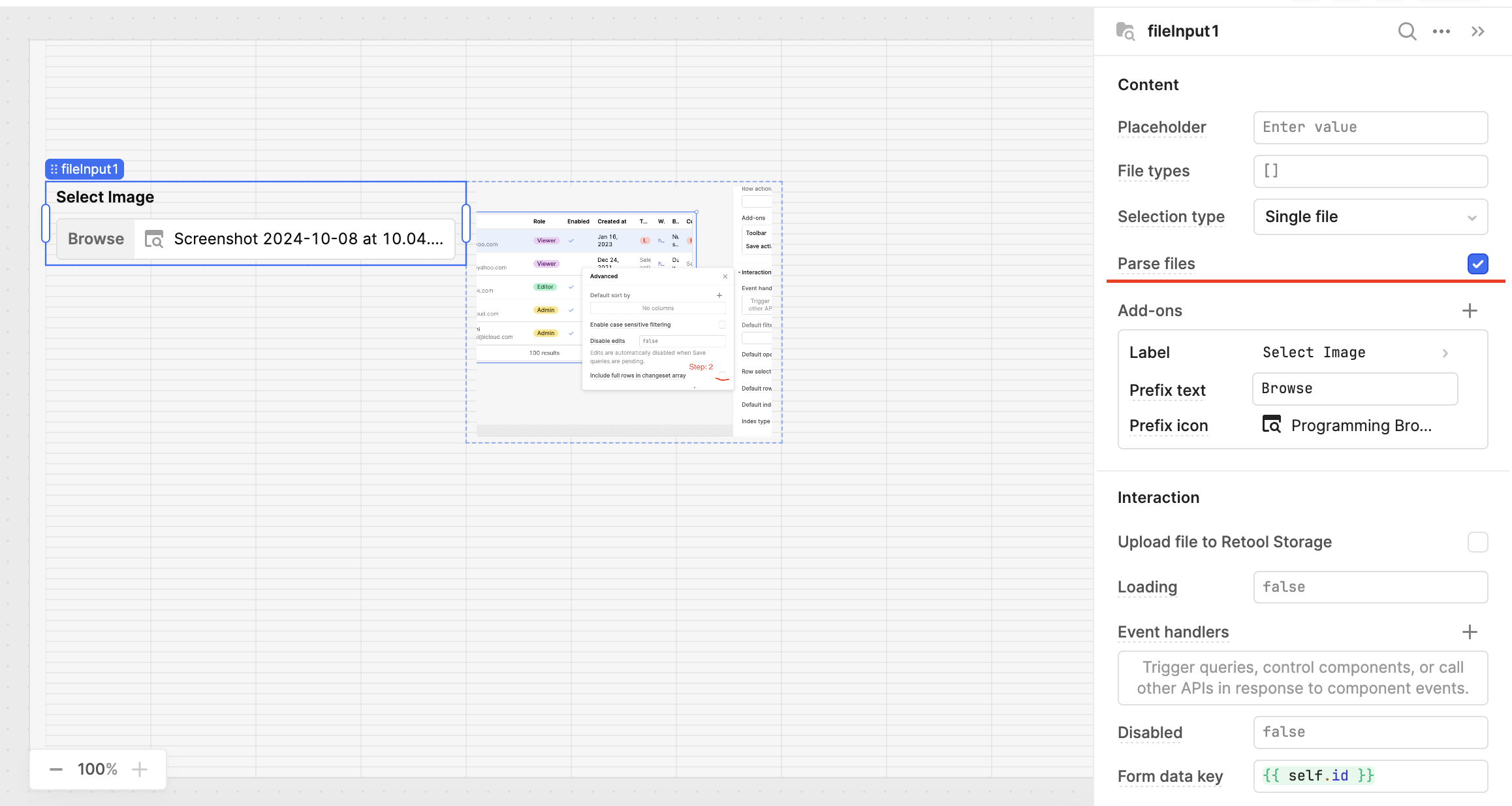Image resolution: width=1512 pixels, height=806 pixels.
Task: Click the Disabled false input field
Action: pos(1370,732)
